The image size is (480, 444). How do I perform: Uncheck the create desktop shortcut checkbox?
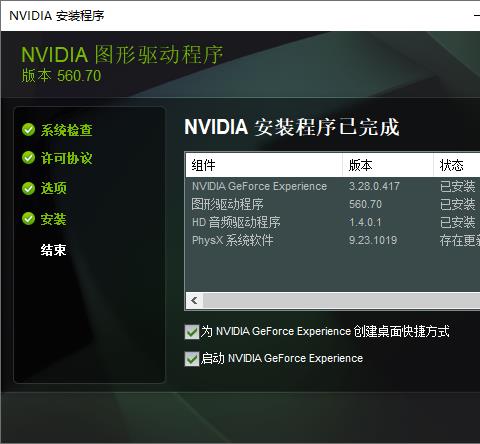(x=192, y=332)
